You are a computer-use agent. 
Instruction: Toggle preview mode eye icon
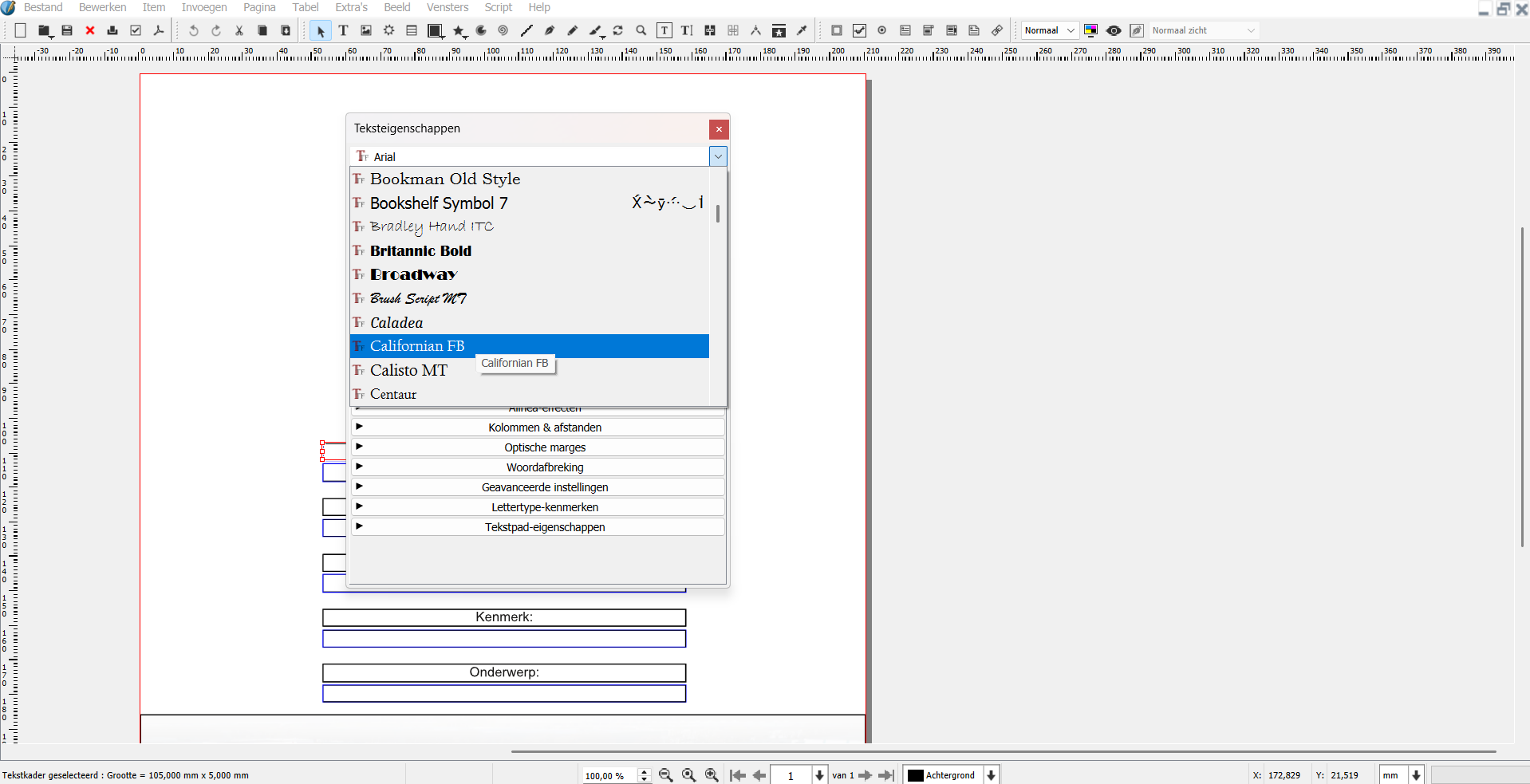[1114, 30]
